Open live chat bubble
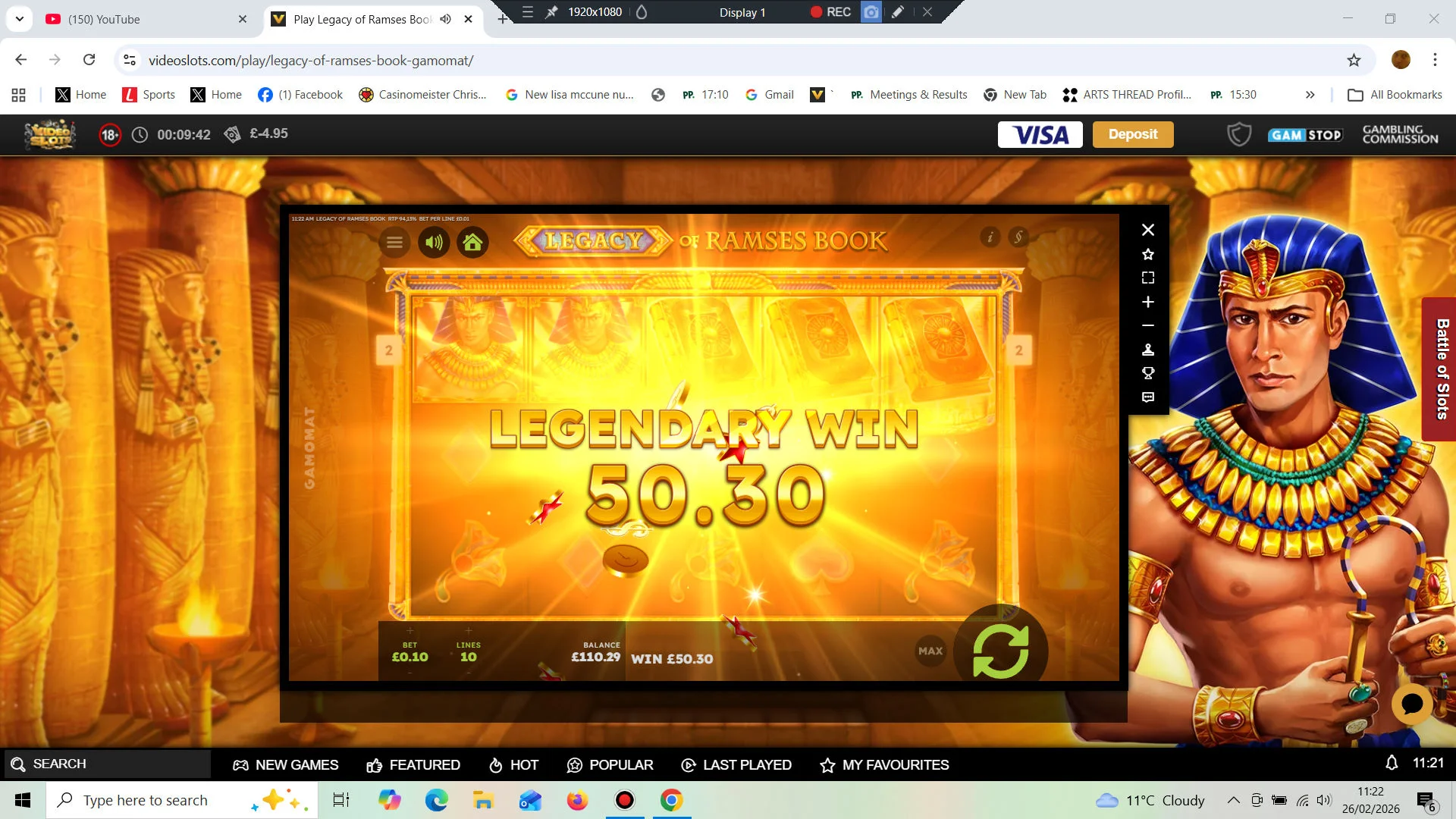The image size is (1456, 819). pyautogui.click(x=1412, y=704)
